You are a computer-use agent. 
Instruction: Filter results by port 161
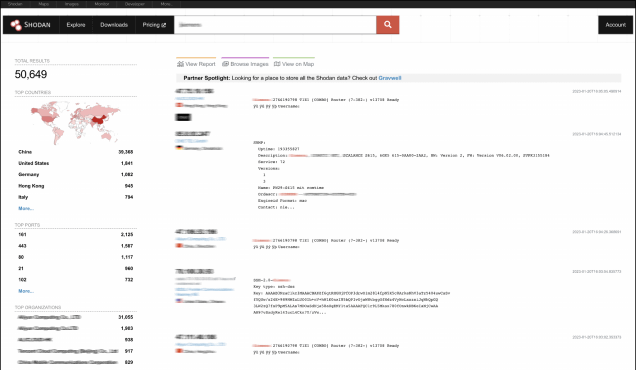pyautogui.click(x=22, y=234)
